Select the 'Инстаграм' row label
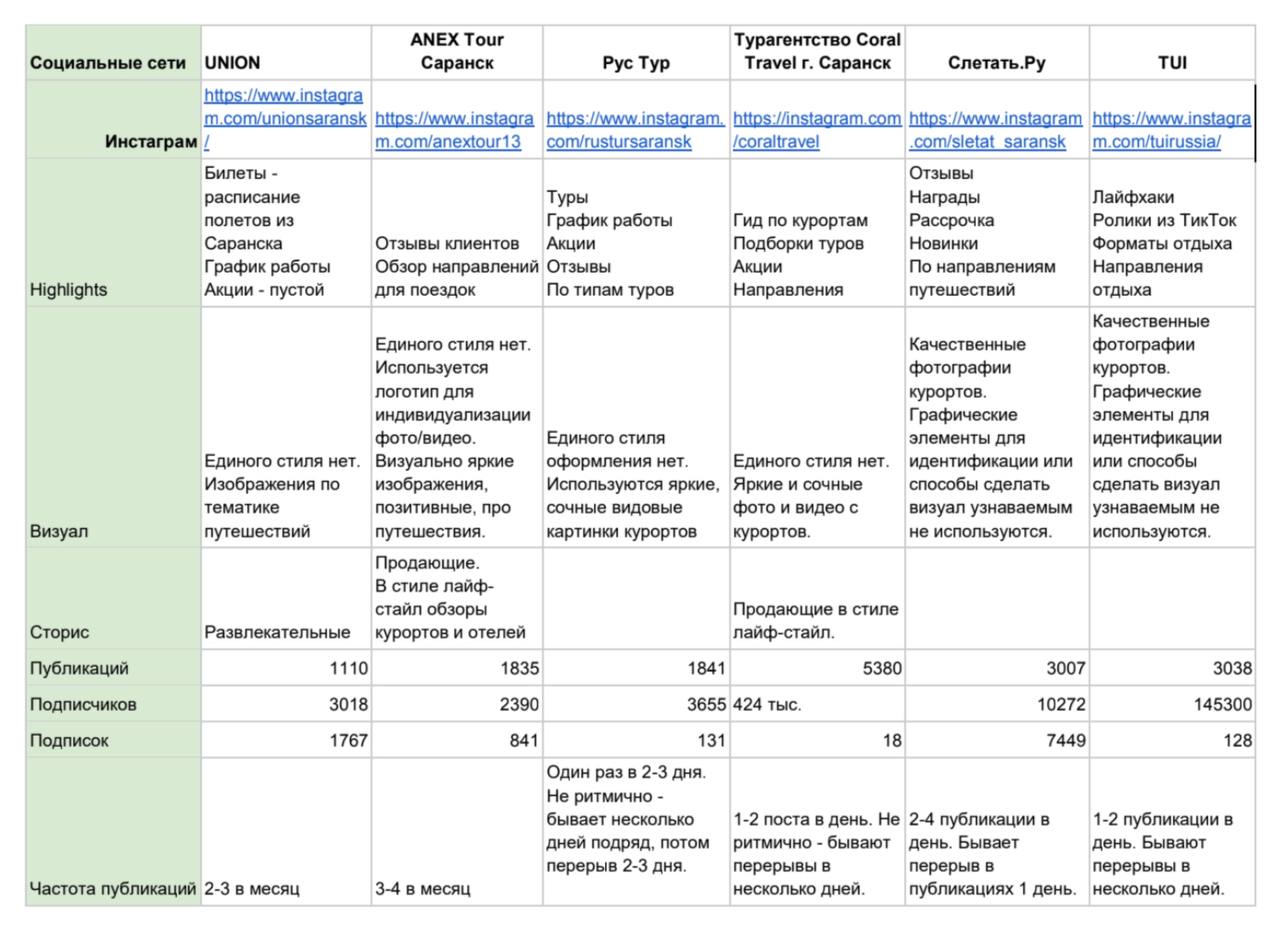This screenshot has height=928, width=1280. point(113,119)
